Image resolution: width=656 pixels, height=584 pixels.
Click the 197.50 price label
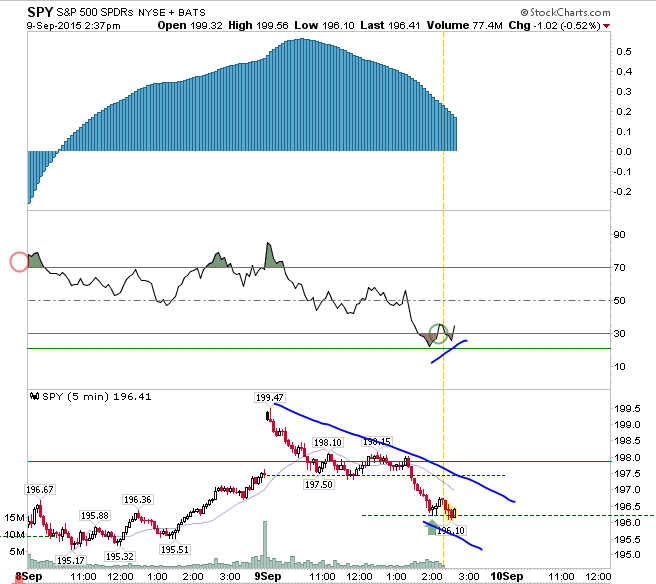click(319, 484)
